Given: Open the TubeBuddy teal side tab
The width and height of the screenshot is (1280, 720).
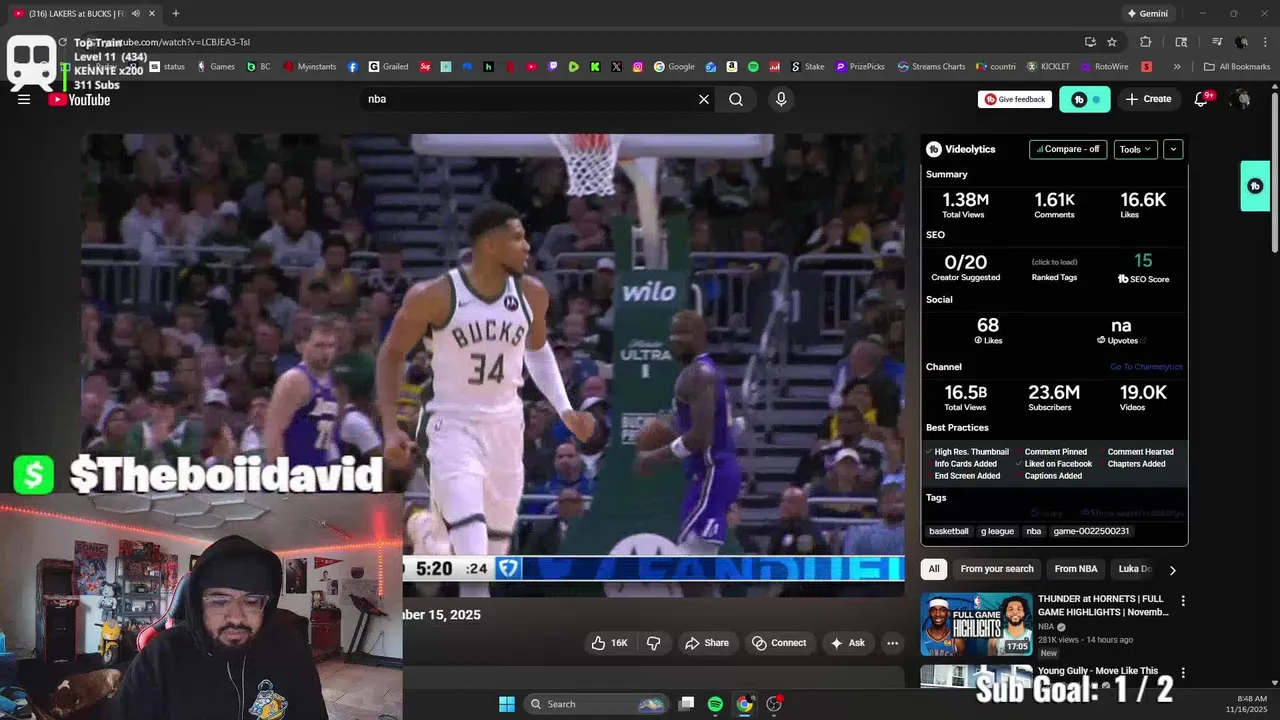Looking at the screenshot, I should 1255,186.
